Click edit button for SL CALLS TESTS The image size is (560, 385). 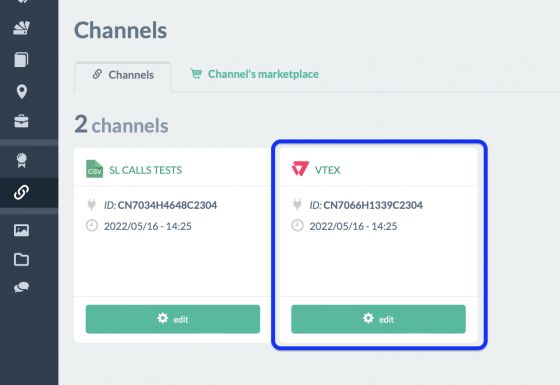(x=173, y=319)
